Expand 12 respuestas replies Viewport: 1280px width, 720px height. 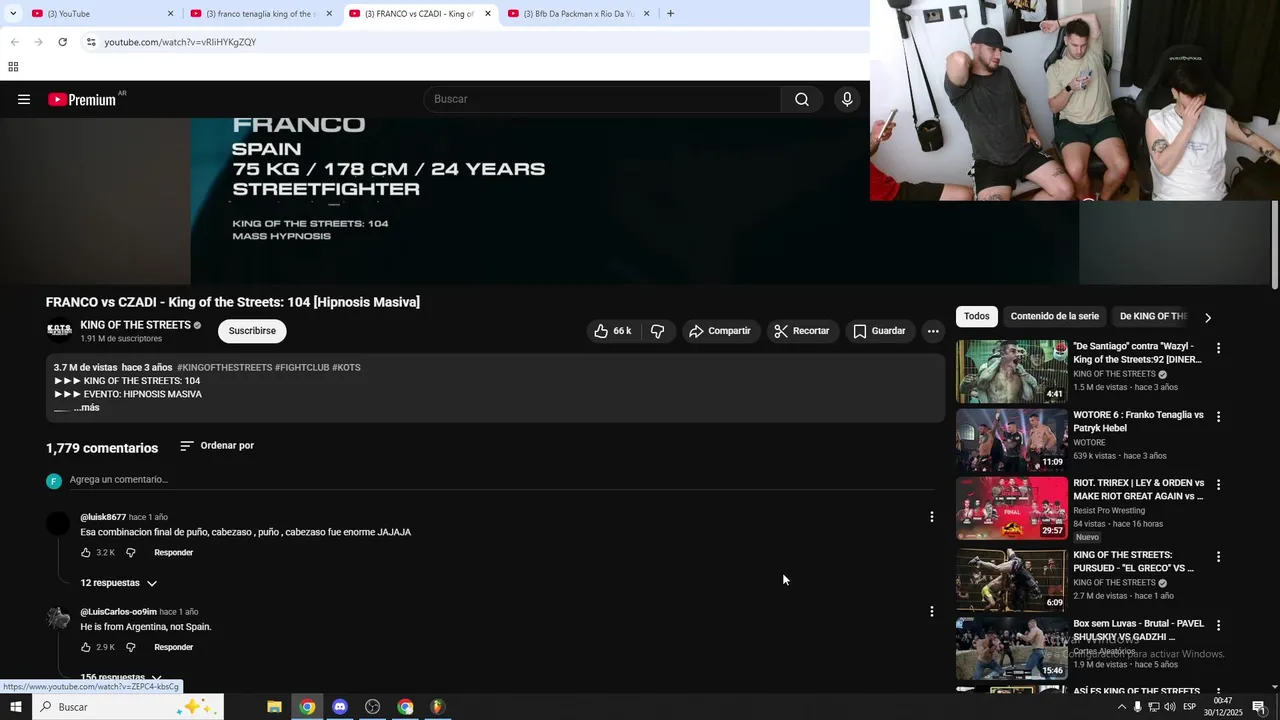point(119,583)
